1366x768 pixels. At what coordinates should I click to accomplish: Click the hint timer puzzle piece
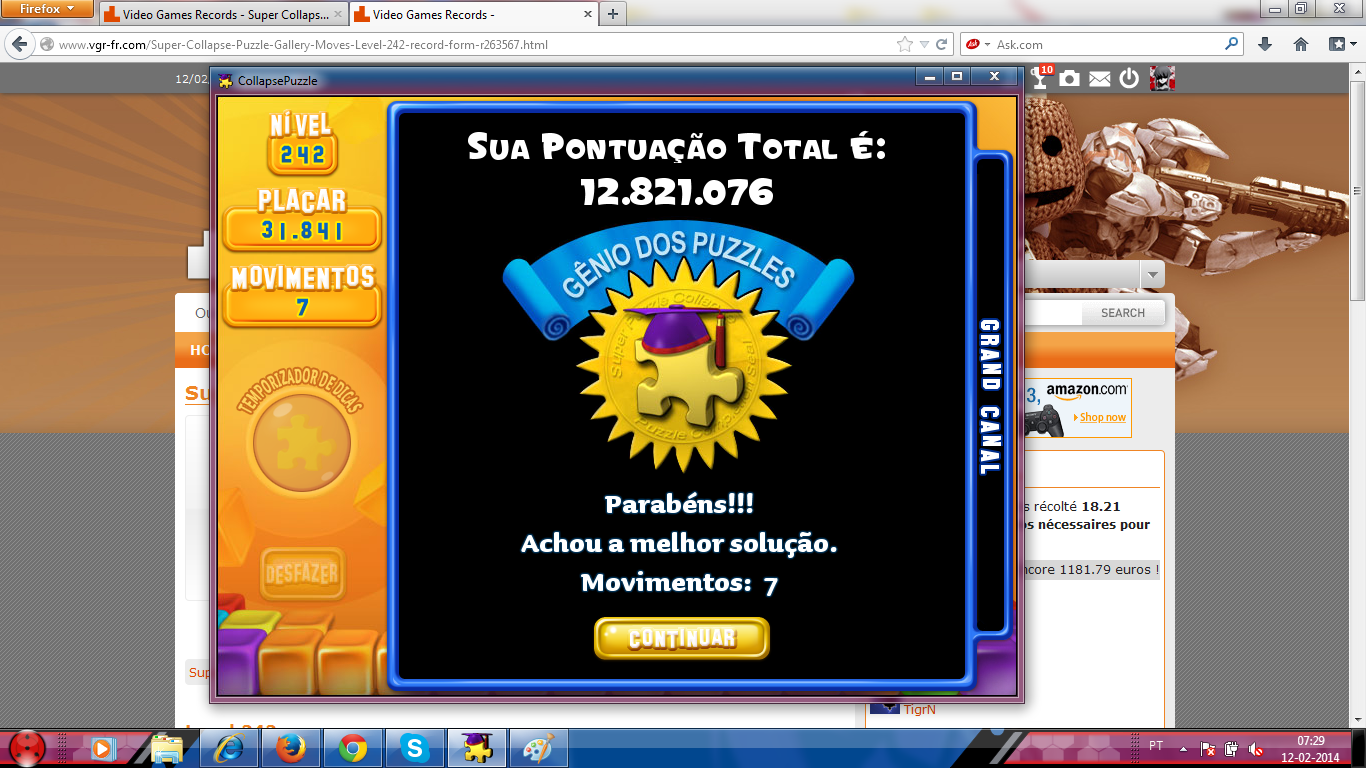(x=301, y=442)
